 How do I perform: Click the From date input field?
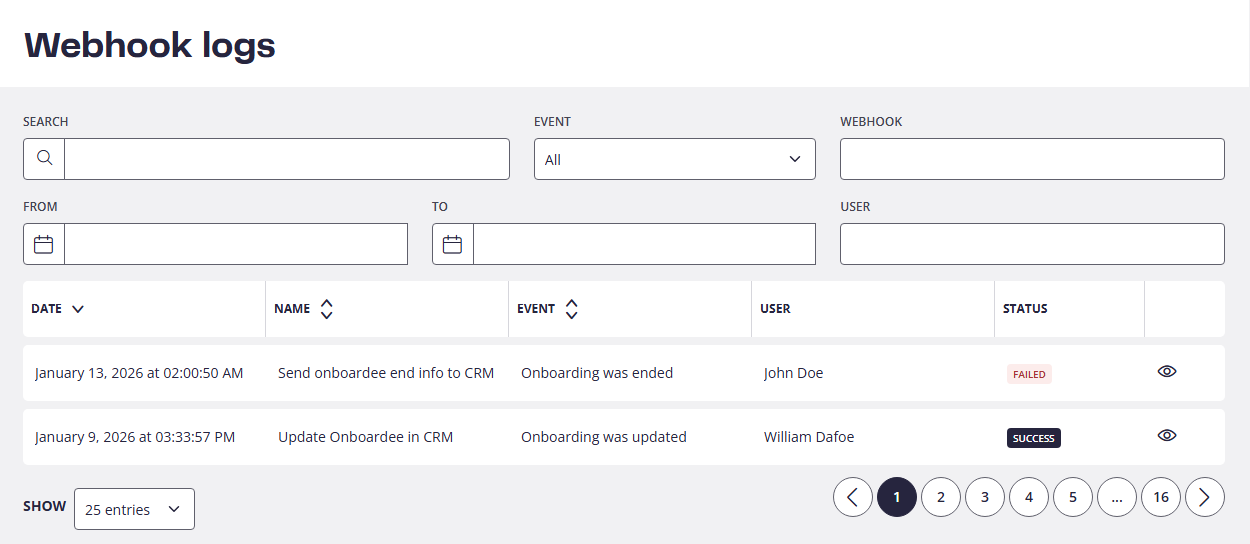(236, 244)
